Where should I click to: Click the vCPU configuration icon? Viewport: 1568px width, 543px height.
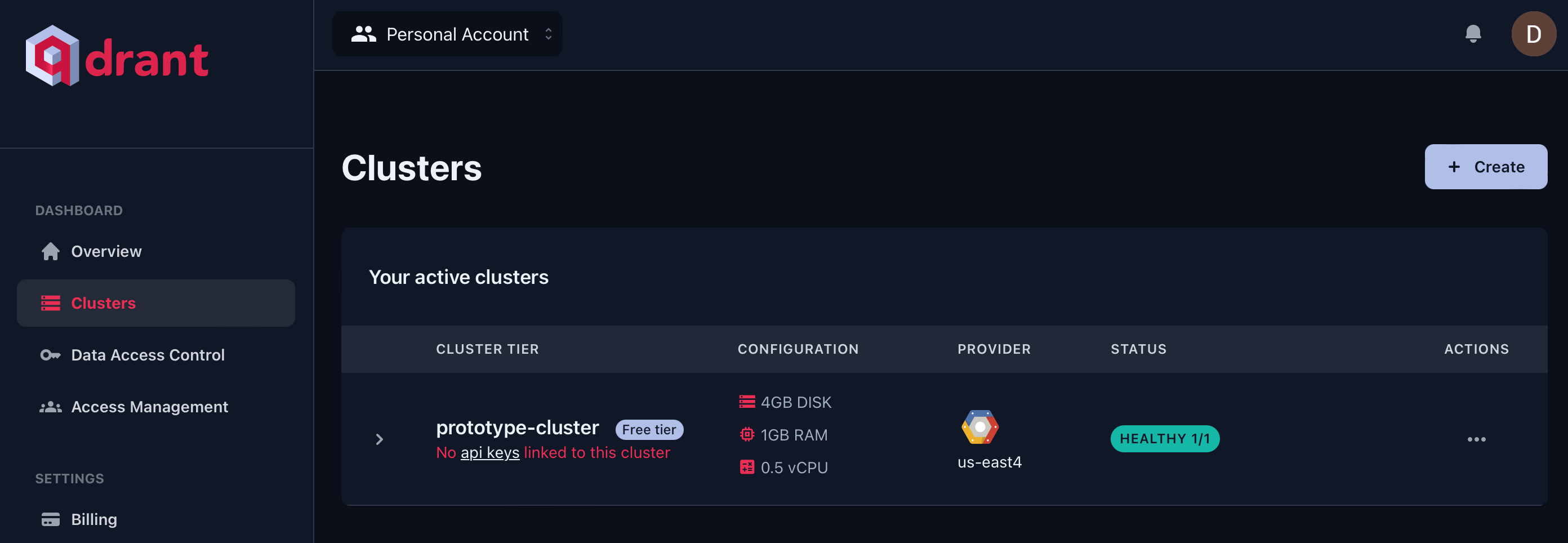(x=747, y=468)
